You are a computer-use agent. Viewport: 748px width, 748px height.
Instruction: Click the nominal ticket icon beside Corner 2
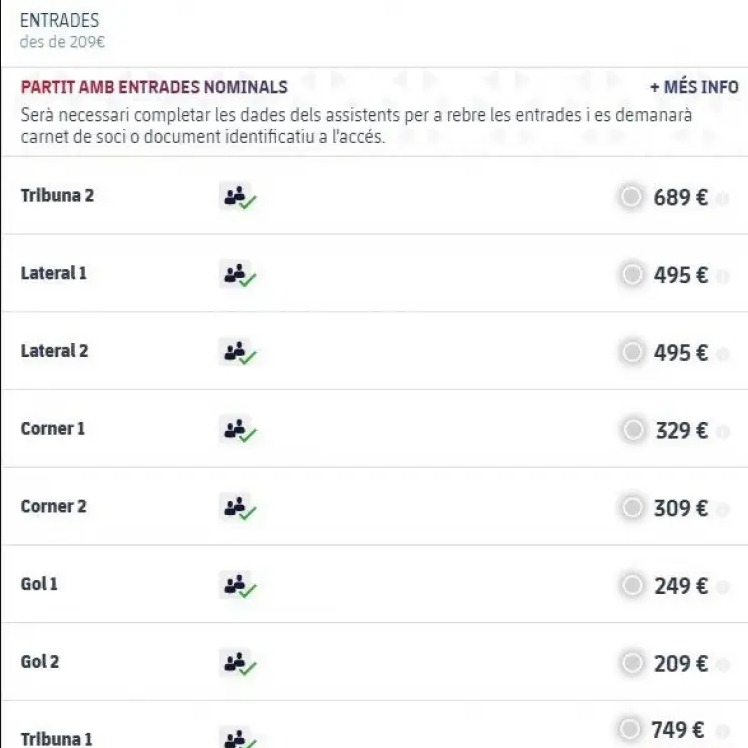click(x=239, y=507)
